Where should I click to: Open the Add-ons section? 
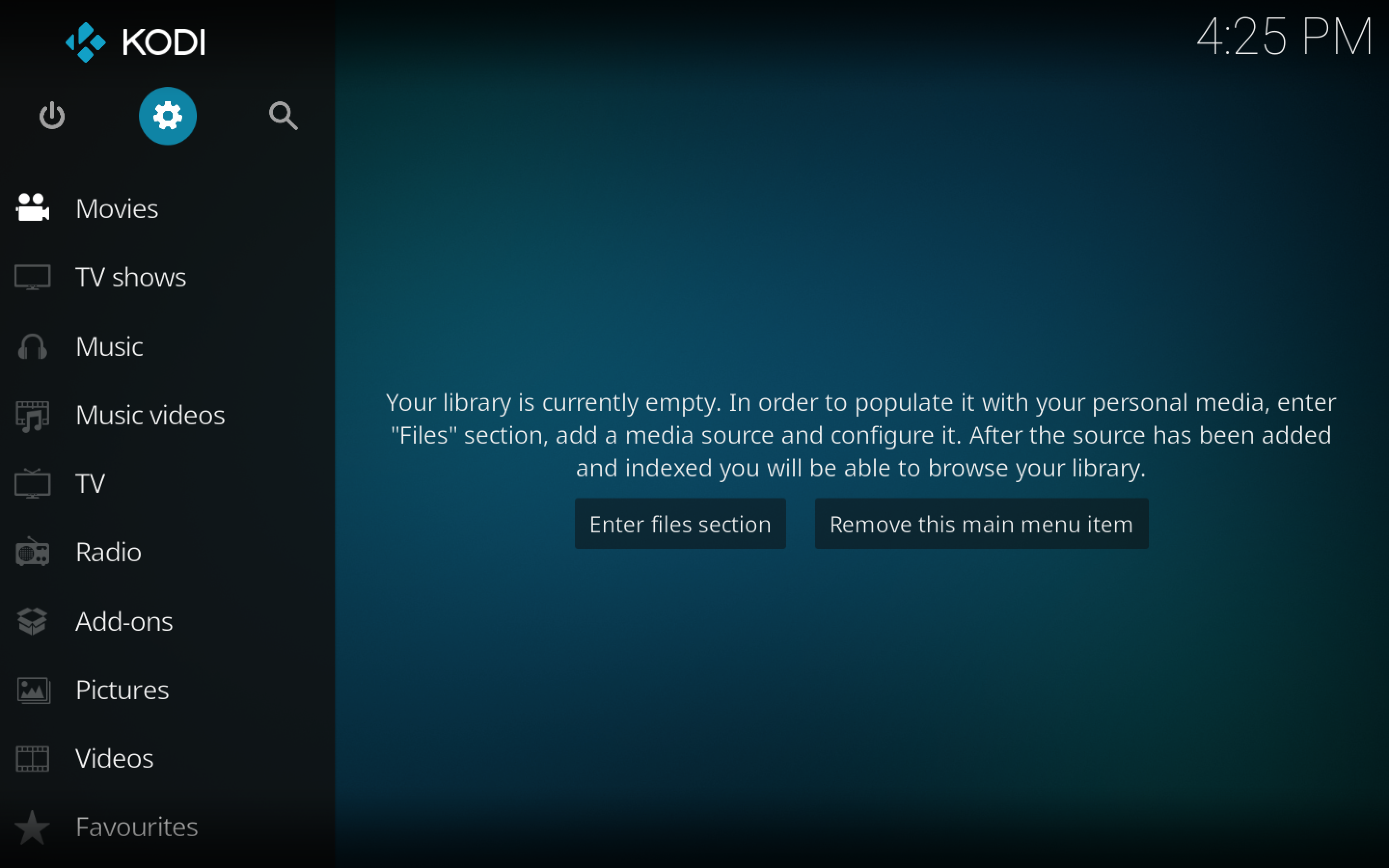[123, 620]
